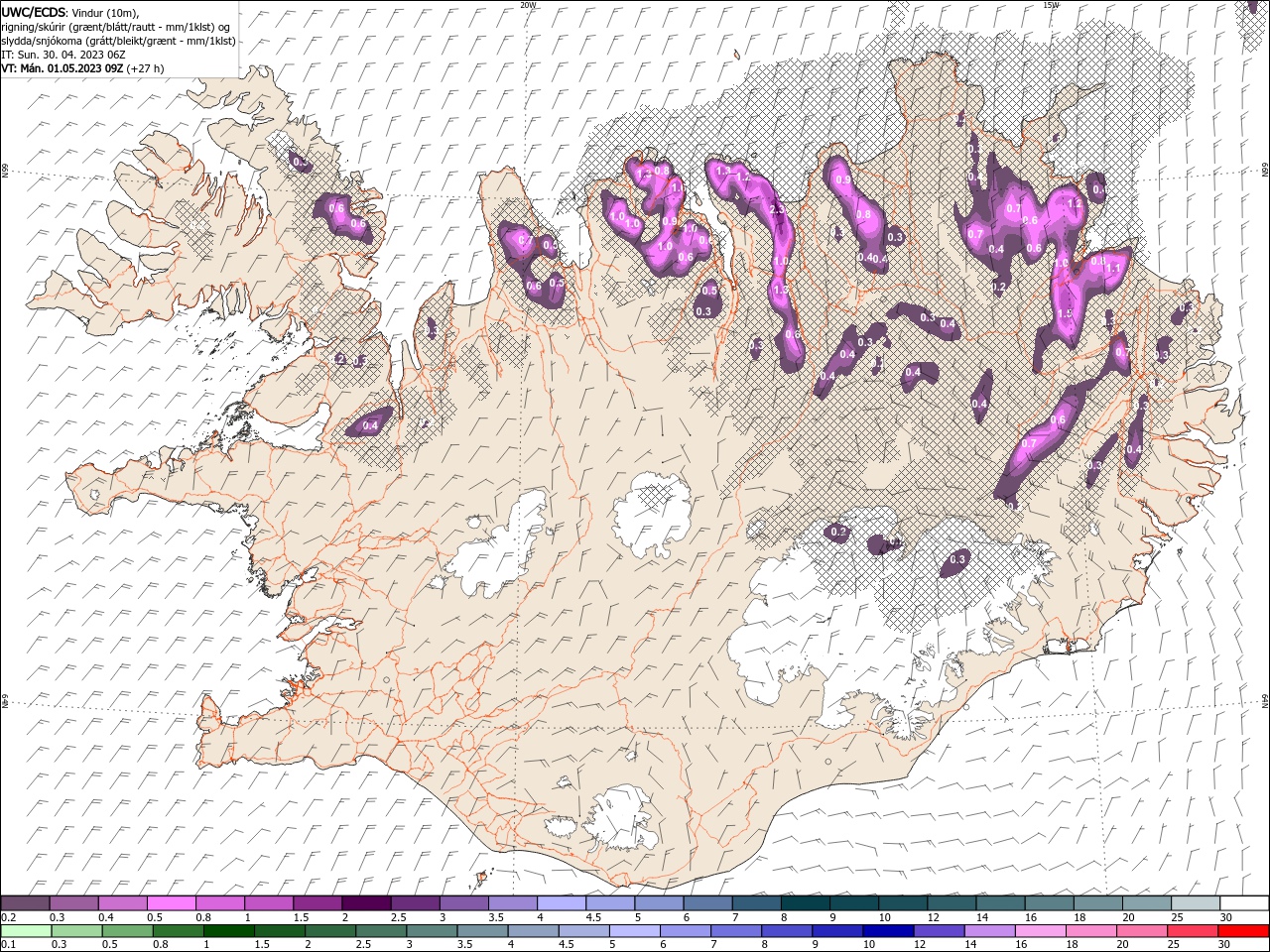
Task: Click the dusky purple swatch between 0.2 and 0.3
Action: pos(25,903)
